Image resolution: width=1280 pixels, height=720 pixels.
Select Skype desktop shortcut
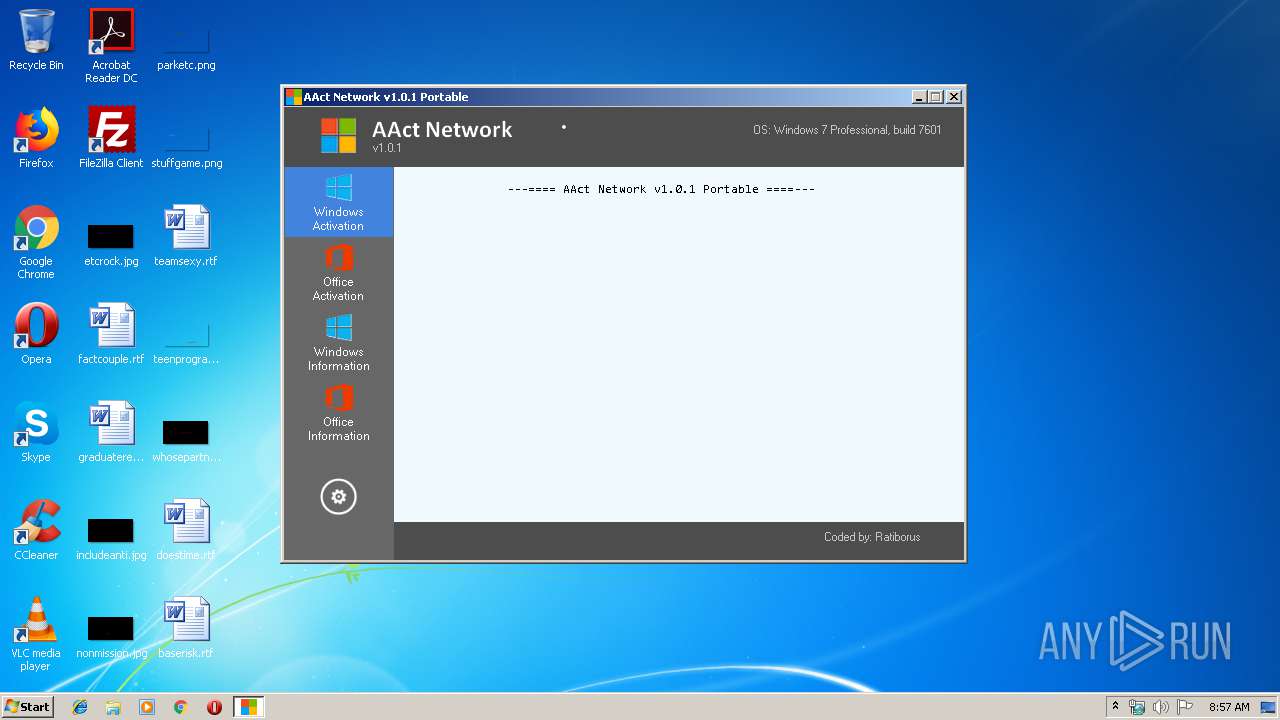pyautogui.click(x=36, y=432)
